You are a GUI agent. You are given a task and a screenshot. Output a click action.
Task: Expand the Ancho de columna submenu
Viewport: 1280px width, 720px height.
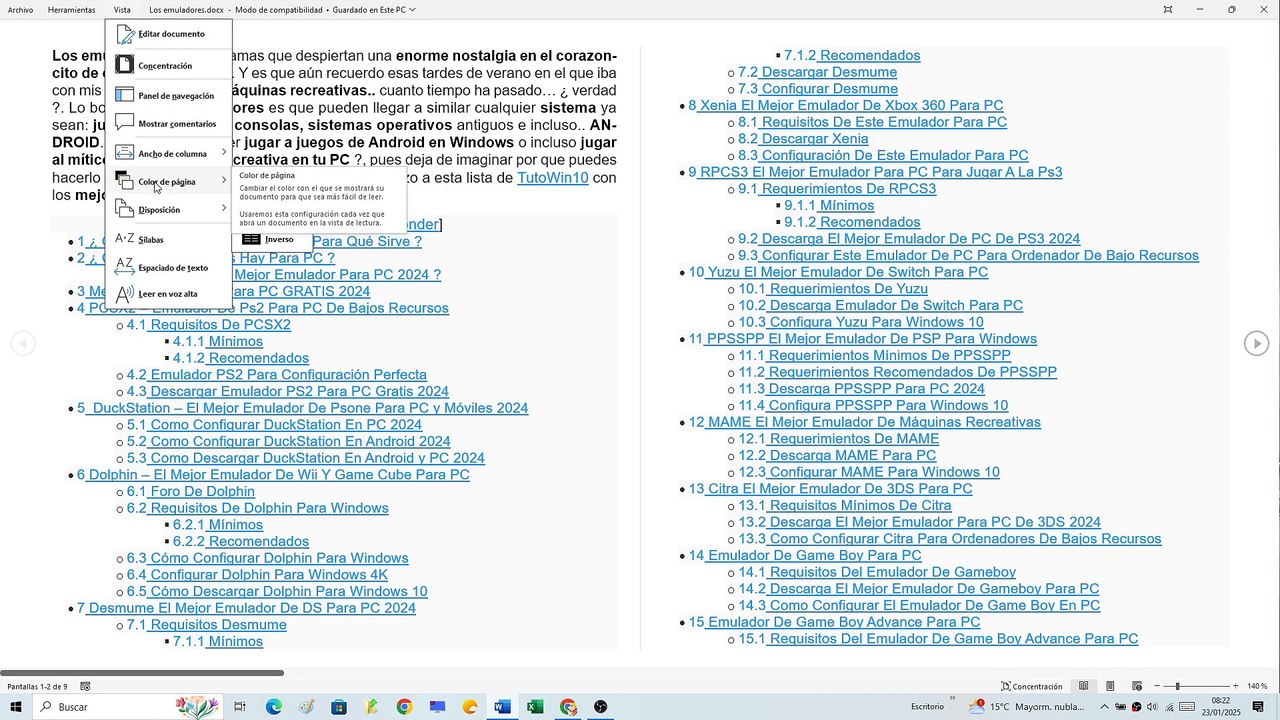coord(224,153)
